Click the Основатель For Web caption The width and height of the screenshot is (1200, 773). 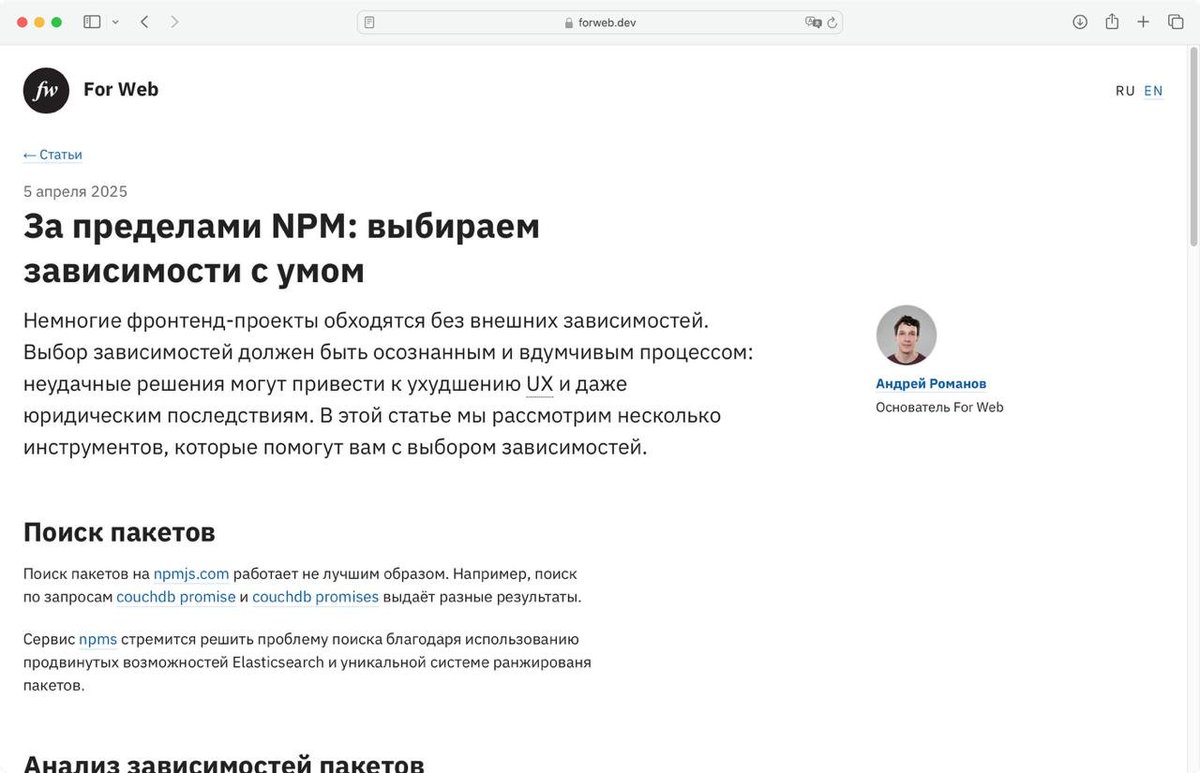940,407
